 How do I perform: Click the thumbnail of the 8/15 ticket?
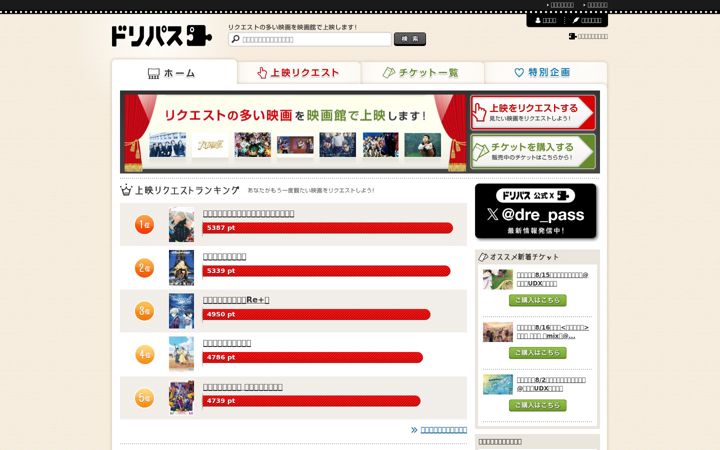pos(497,279)
